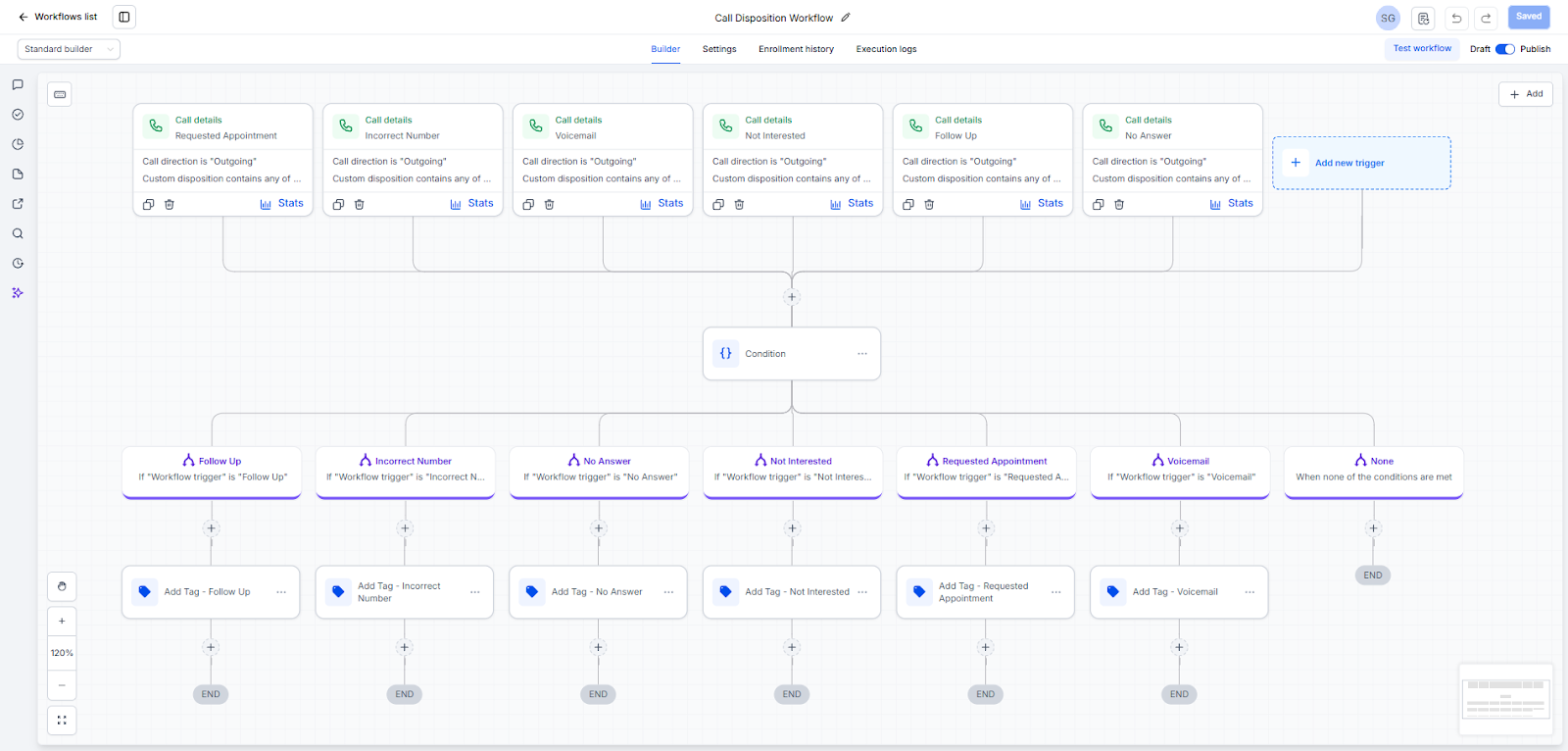The height and width of the screenshot is (751, 1568).
Task: Add a step above the Condition node
Action: (792, 297)
